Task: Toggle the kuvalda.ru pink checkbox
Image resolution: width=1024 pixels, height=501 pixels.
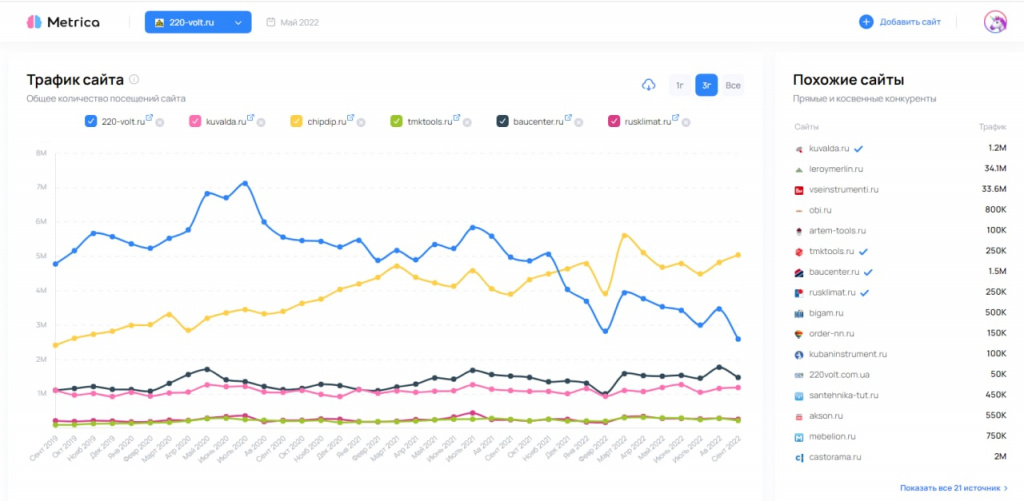Action: tap(195, 121)
